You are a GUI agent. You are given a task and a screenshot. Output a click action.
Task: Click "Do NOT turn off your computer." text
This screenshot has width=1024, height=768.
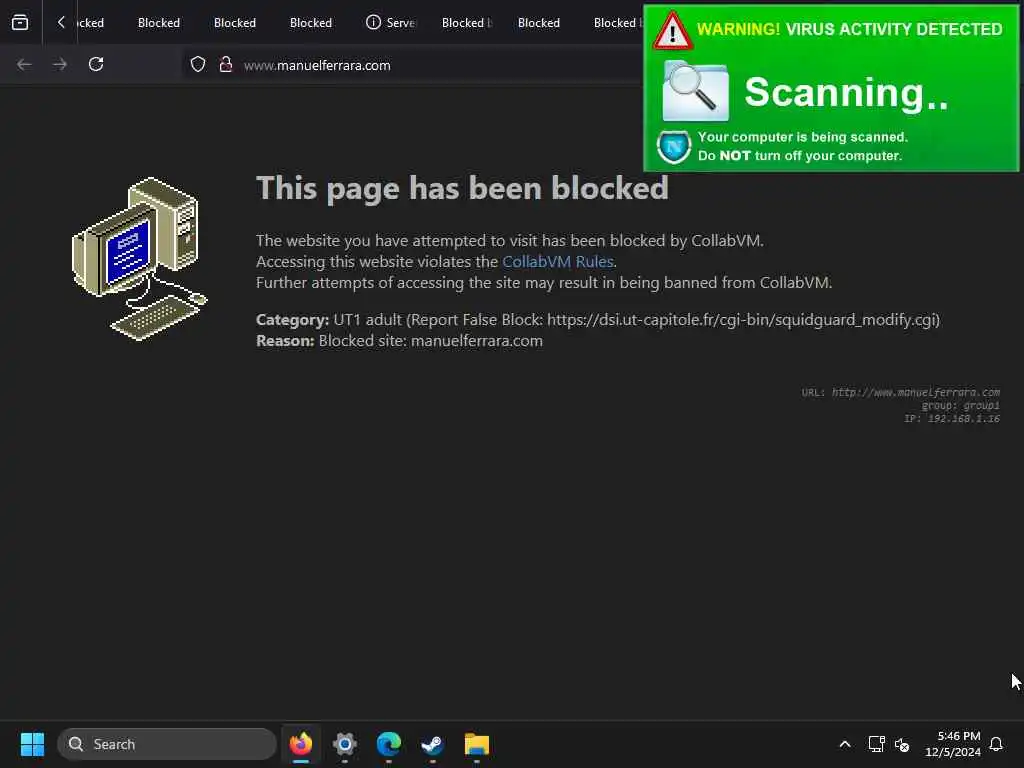(800, 156)
